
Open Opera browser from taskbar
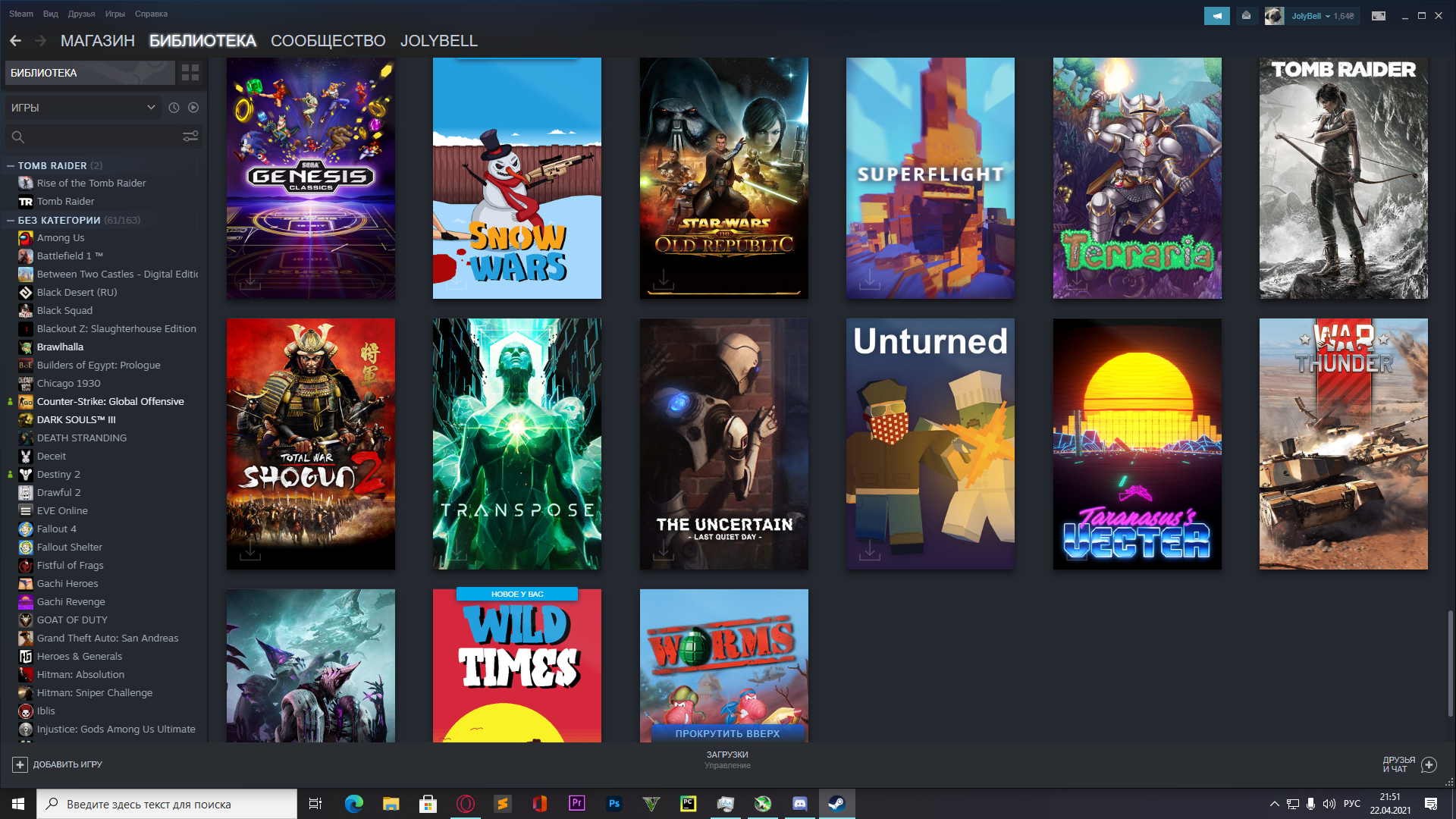coord(466,804)
